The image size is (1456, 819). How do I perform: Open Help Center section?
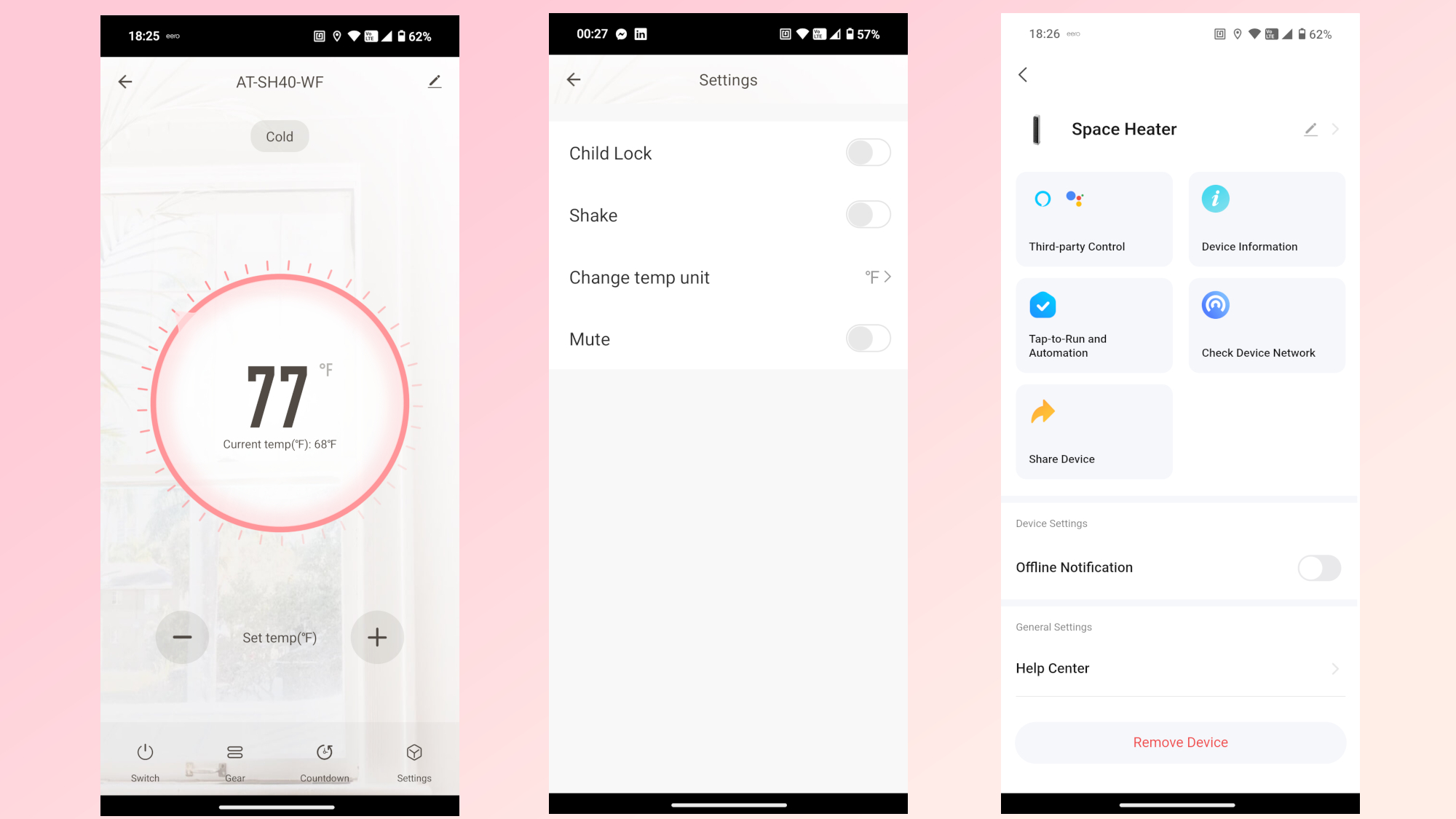click(x=1179, y=668)
